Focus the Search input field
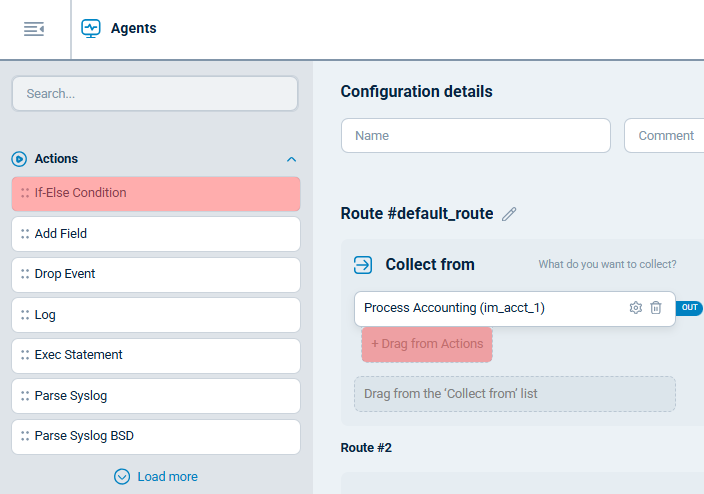 coord(155,94)
